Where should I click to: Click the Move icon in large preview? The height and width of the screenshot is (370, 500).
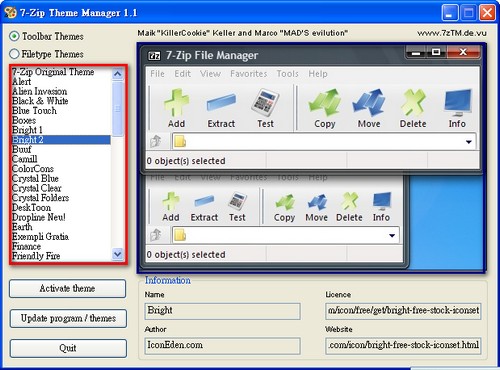[369, 102]
